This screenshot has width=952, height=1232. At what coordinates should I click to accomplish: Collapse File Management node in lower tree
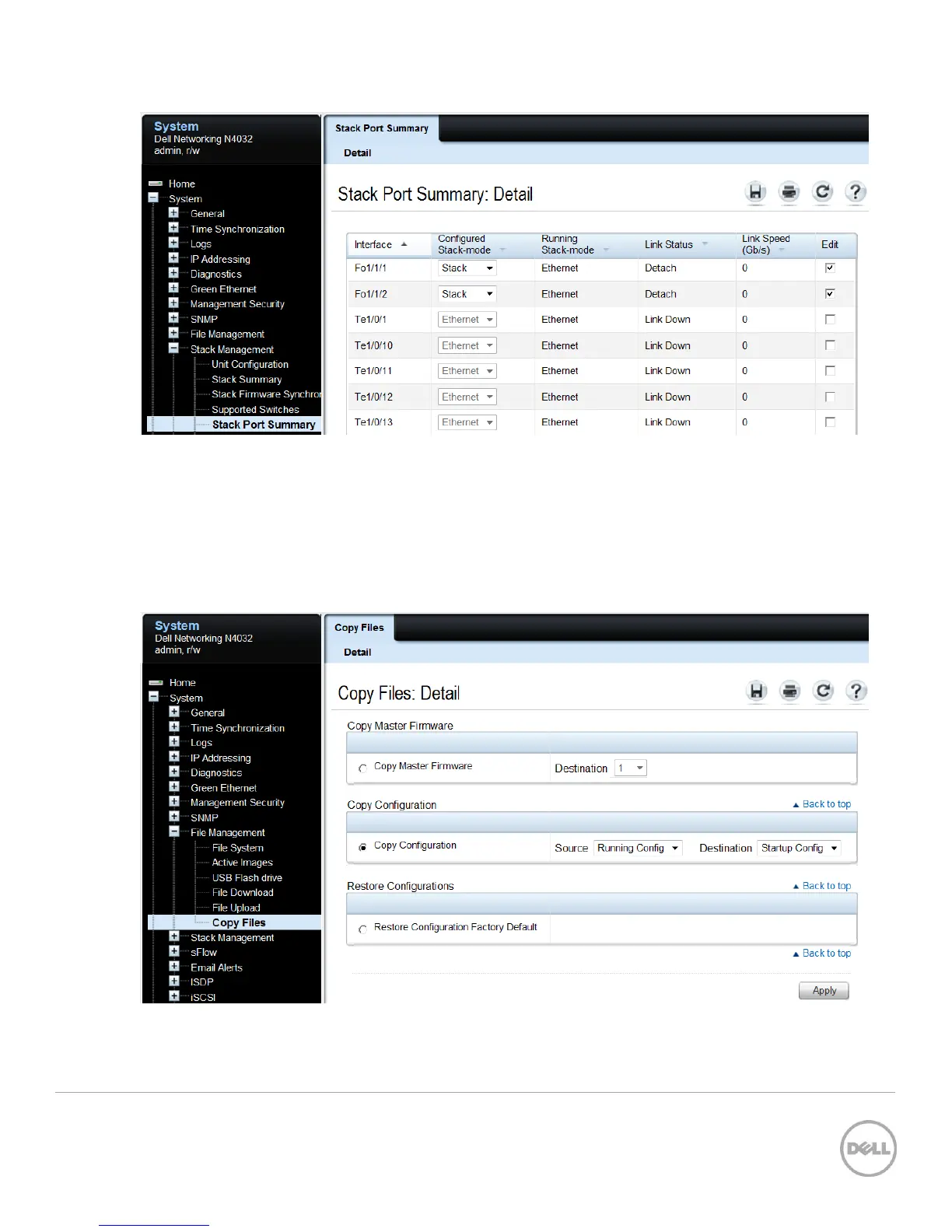pyautogui.click(x=174, y=831)
